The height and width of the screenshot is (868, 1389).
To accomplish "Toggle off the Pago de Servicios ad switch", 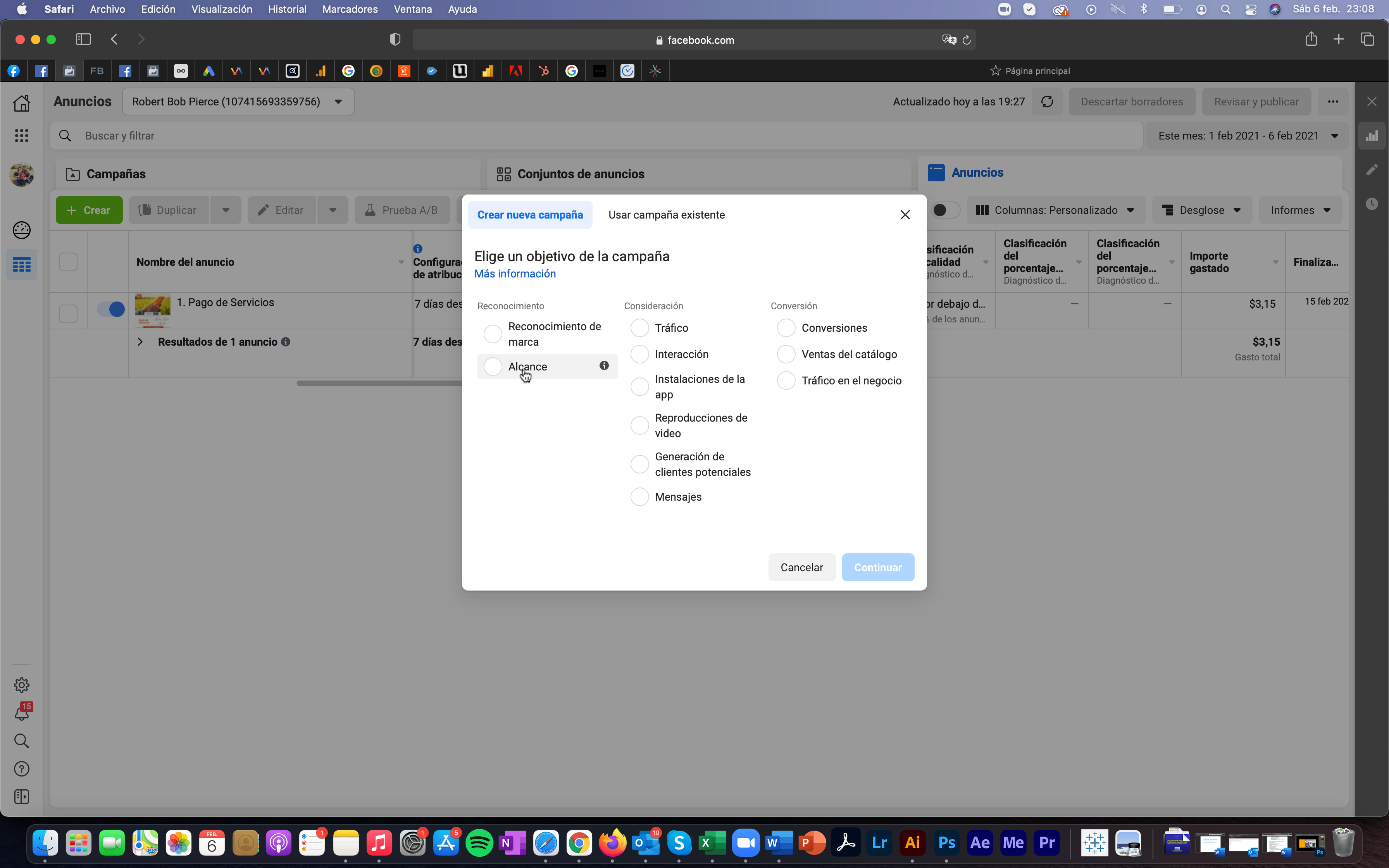I will (111, 310).
